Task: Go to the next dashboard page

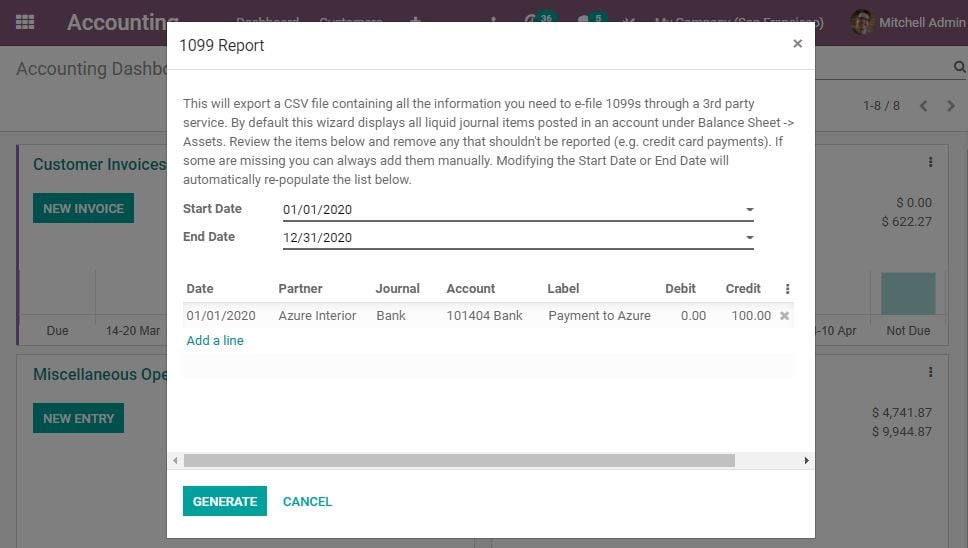Action: (x=948, y=106)
